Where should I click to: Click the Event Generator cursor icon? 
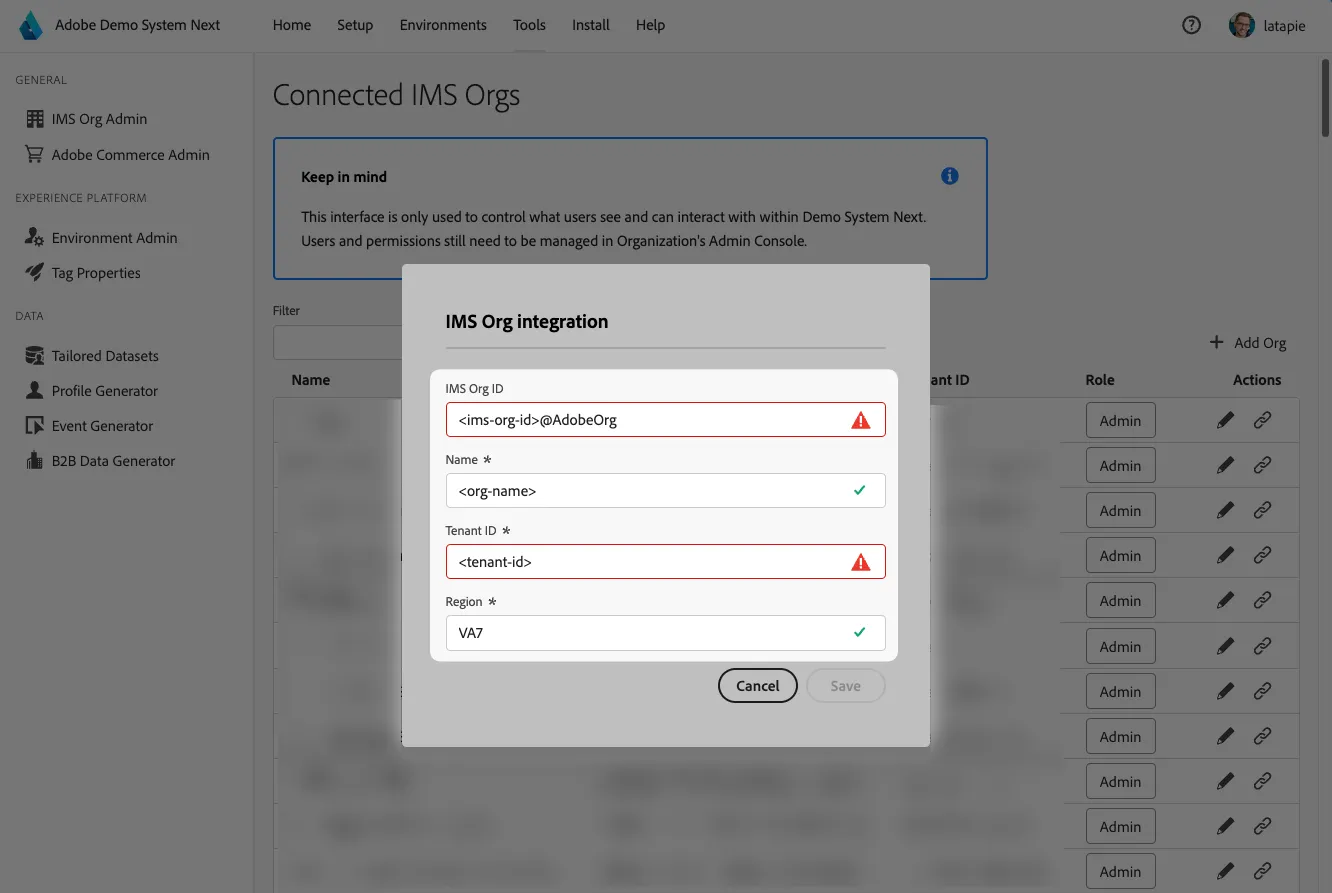click(35, 426)
